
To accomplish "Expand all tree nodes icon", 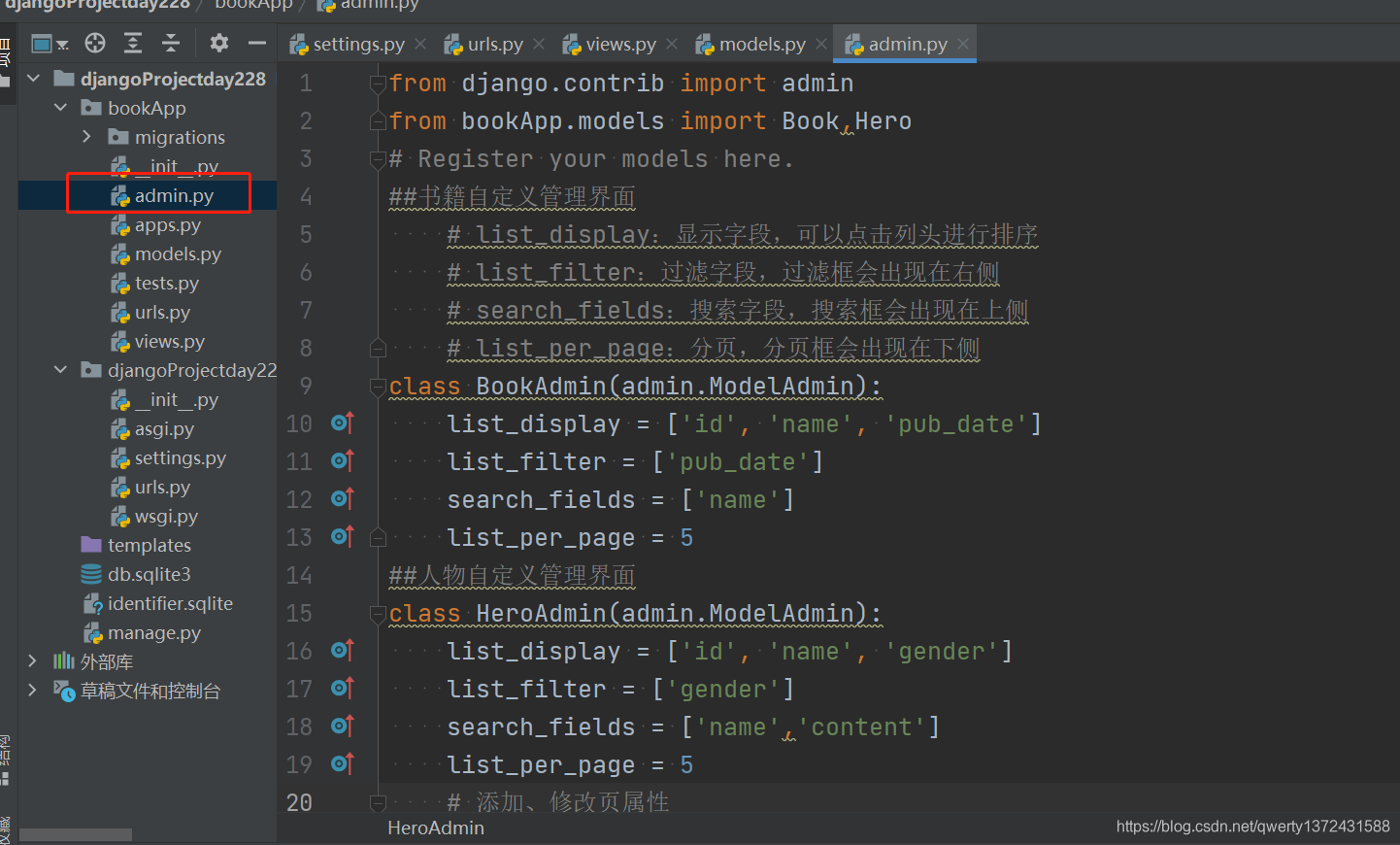I will [133, 43].
